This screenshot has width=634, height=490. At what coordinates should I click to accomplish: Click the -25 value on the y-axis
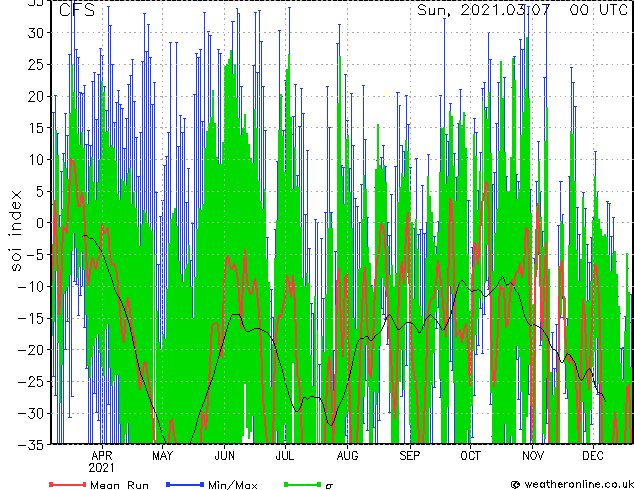point(32,382)
